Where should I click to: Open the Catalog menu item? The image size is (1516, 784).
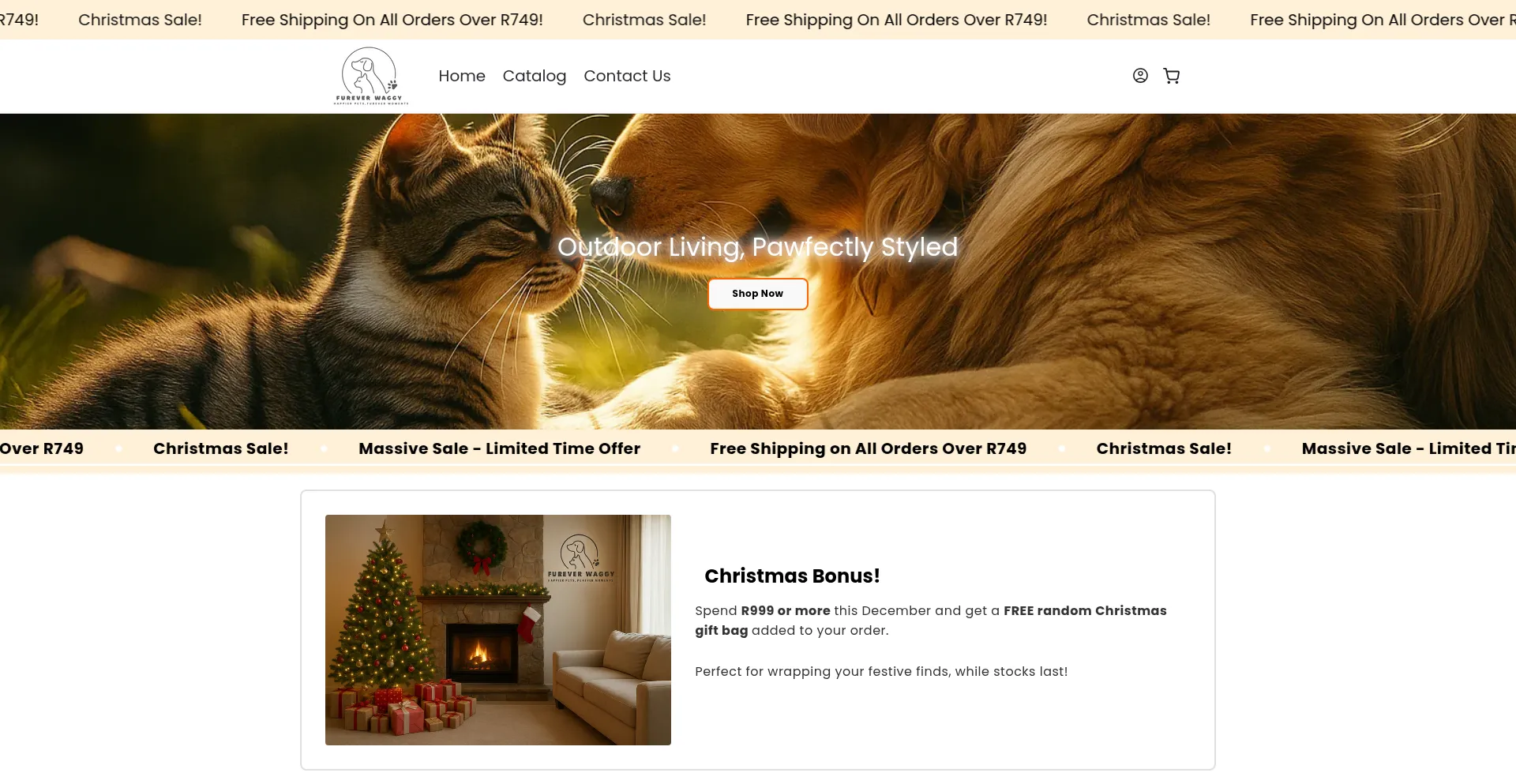535,76
